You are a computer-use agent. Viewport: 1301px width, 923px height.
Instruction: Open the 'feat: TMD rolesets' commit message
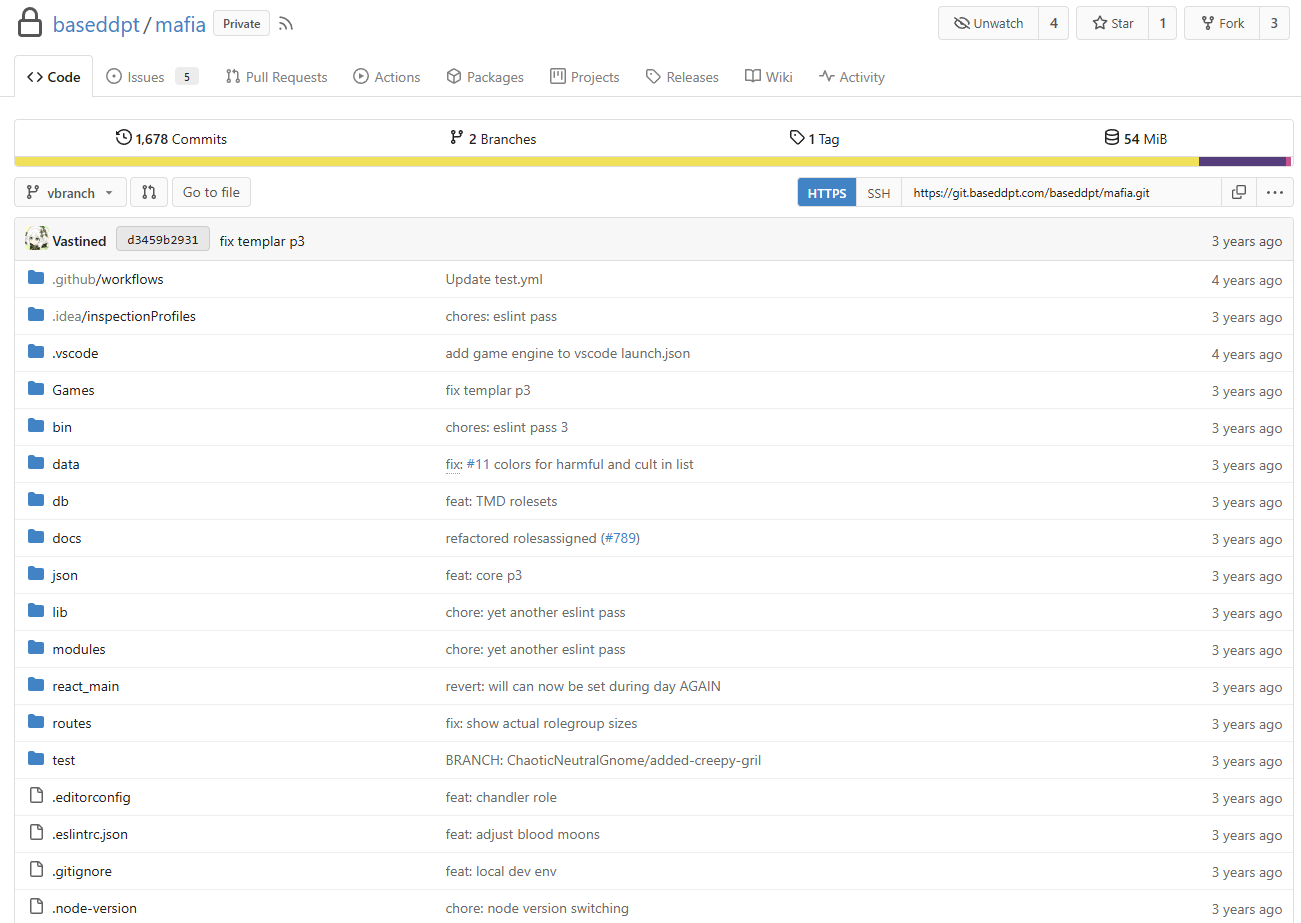coord(501,501)
